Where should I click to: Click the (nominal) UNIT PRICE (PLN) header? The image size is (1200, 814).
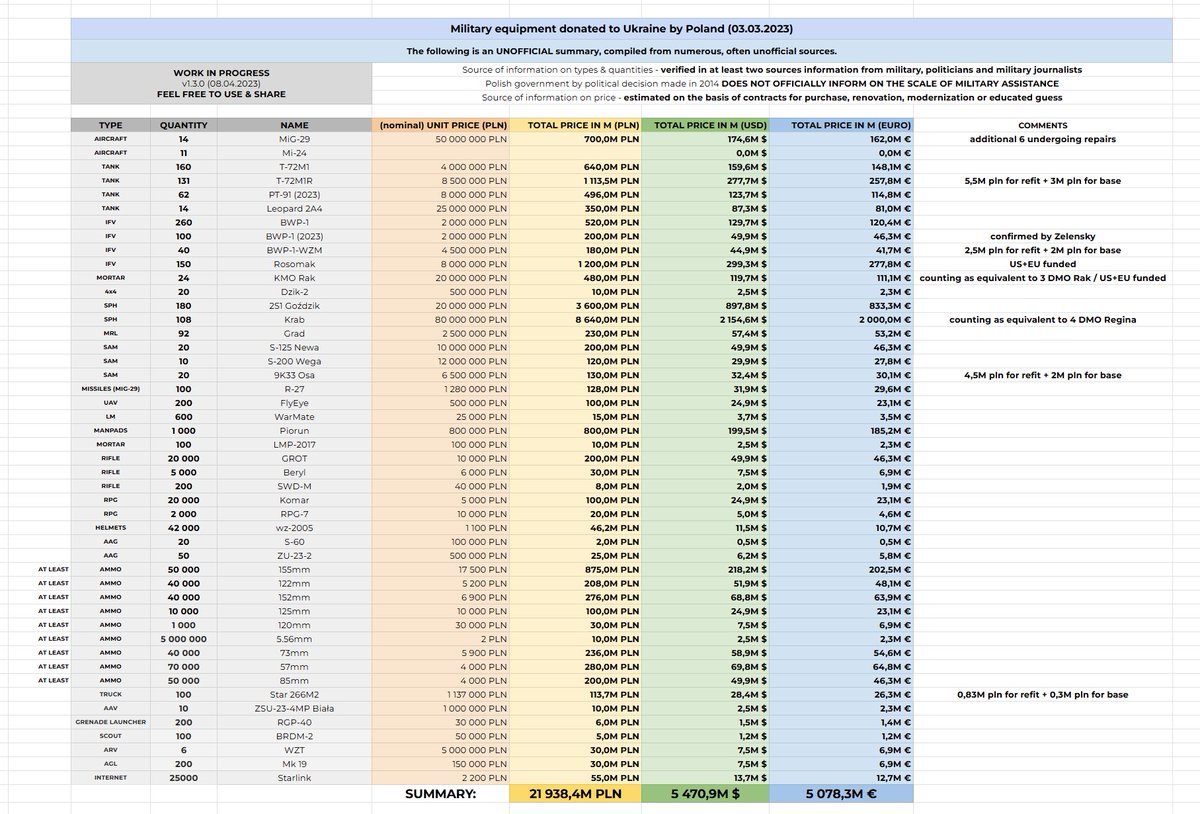[x=440, y=125]
